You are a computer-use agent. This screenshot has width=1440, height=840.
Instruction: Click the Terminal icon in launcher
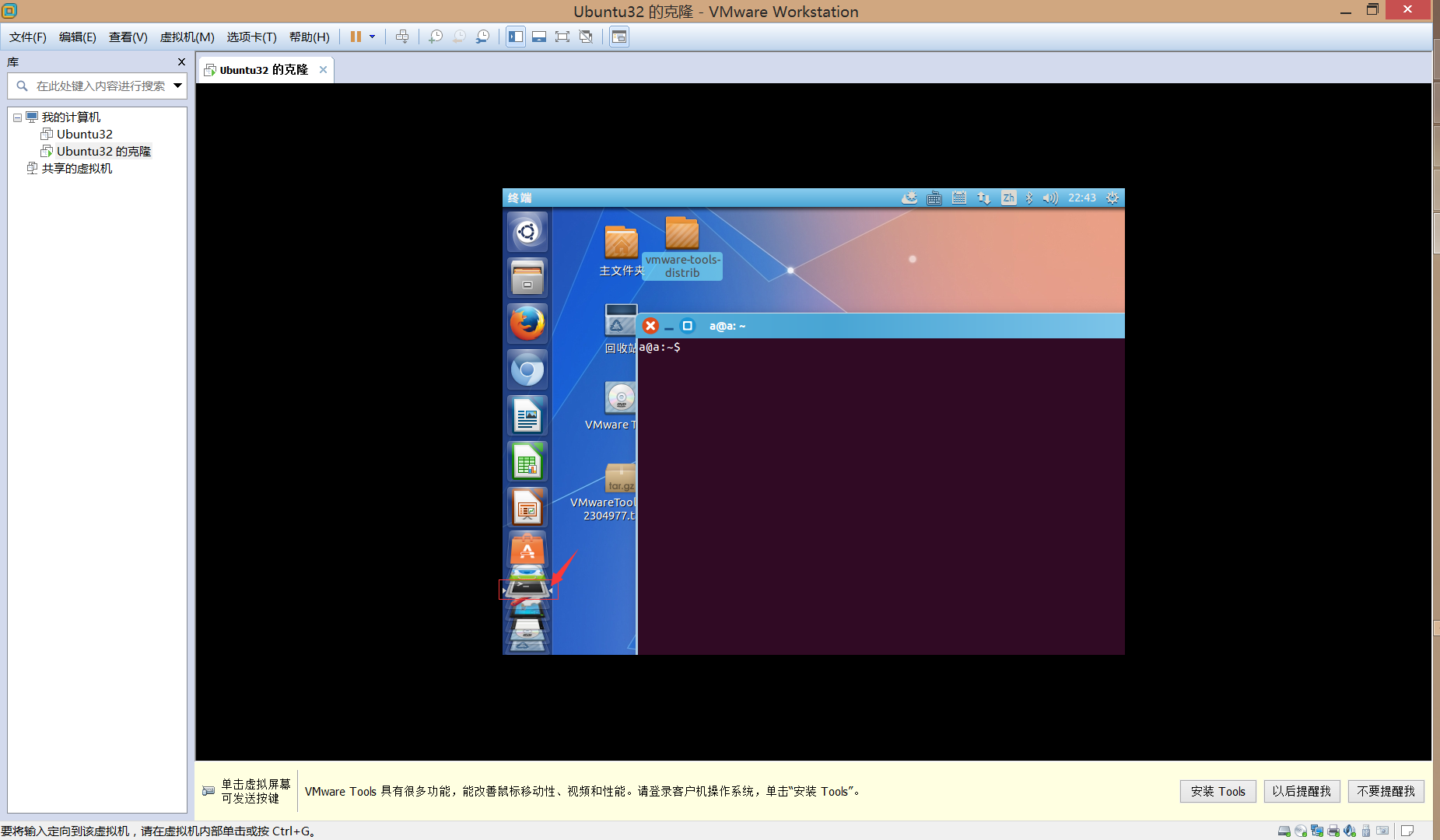click(527, 590)
